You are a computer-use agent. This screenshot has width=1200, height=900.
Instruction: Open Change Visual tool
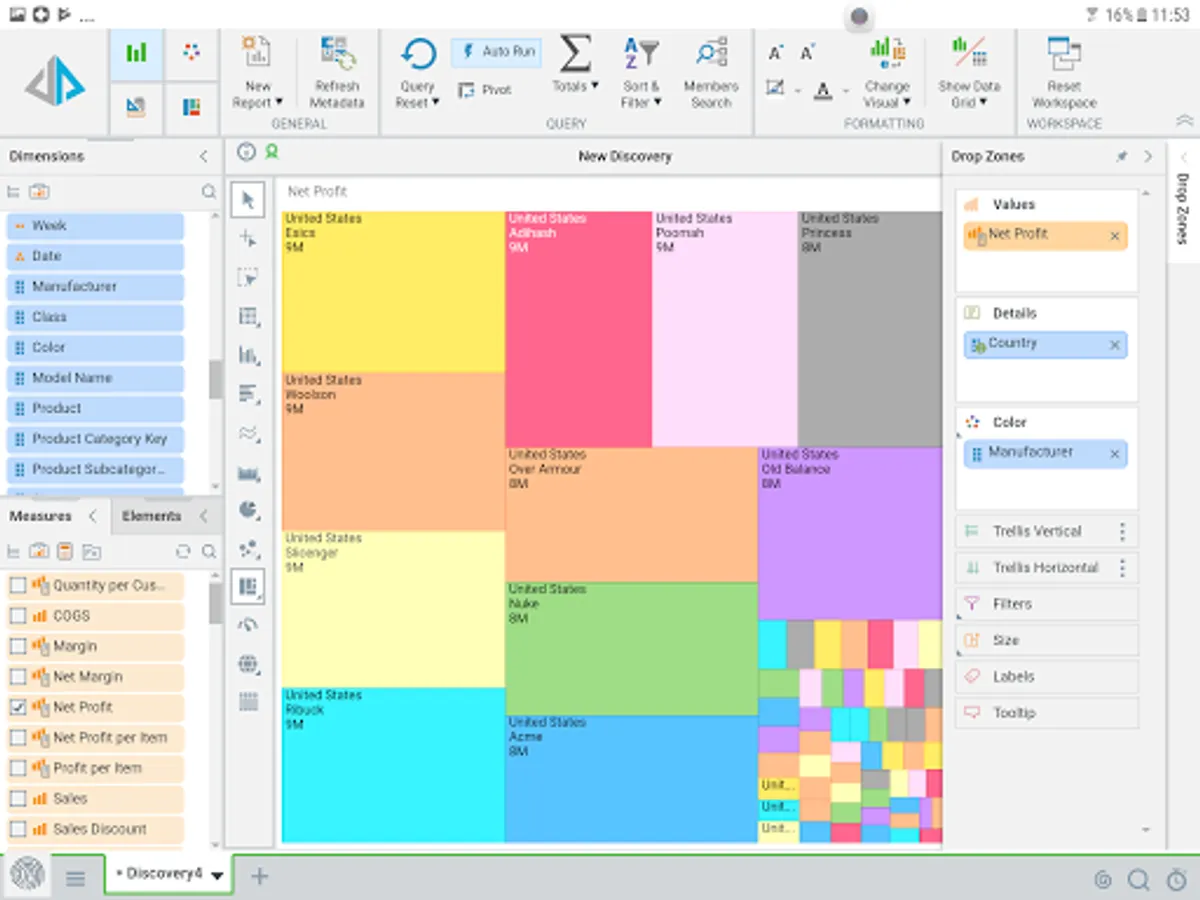(x=887, y=72)
